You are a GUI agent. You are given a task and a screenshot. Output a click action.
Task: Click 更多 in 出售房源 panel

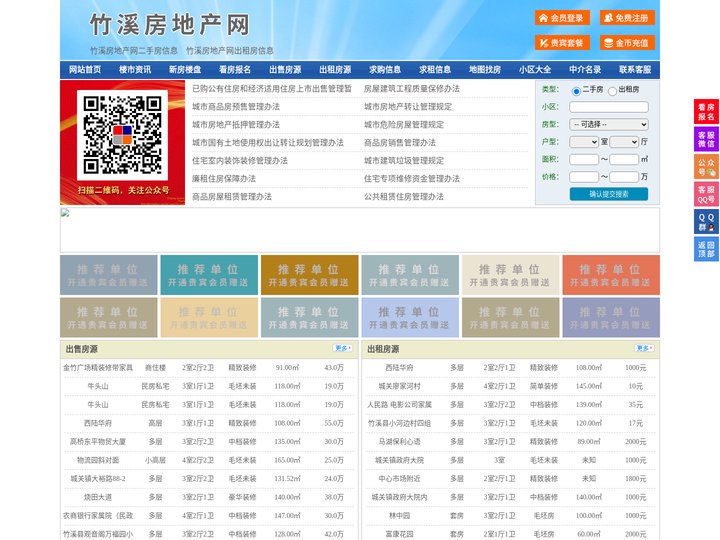[343, 349]
